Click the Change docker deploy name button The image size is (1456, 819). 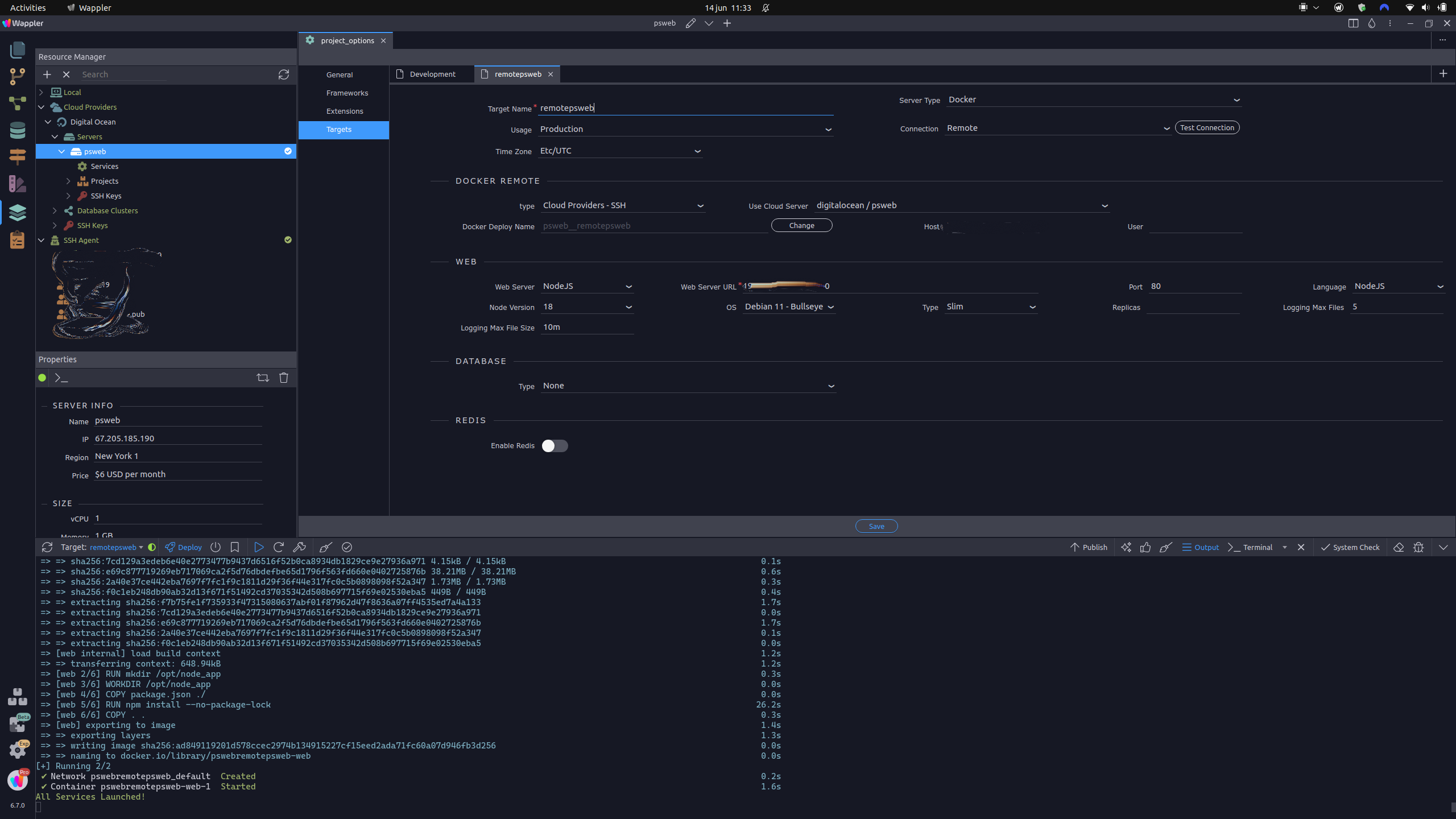[801, 226]
